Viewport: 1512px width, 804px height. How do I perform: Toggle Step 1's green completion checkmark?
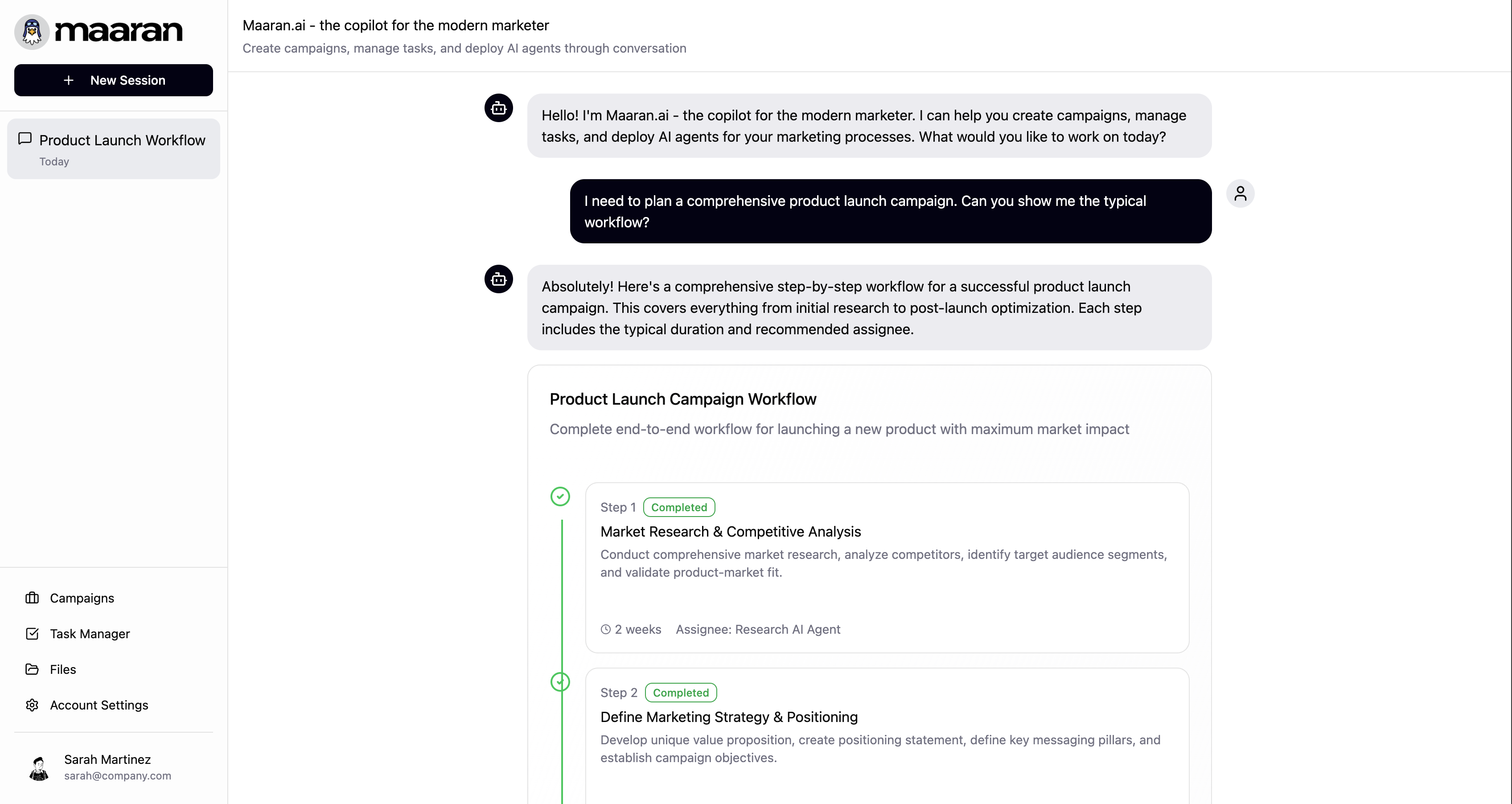coord(561,496)
